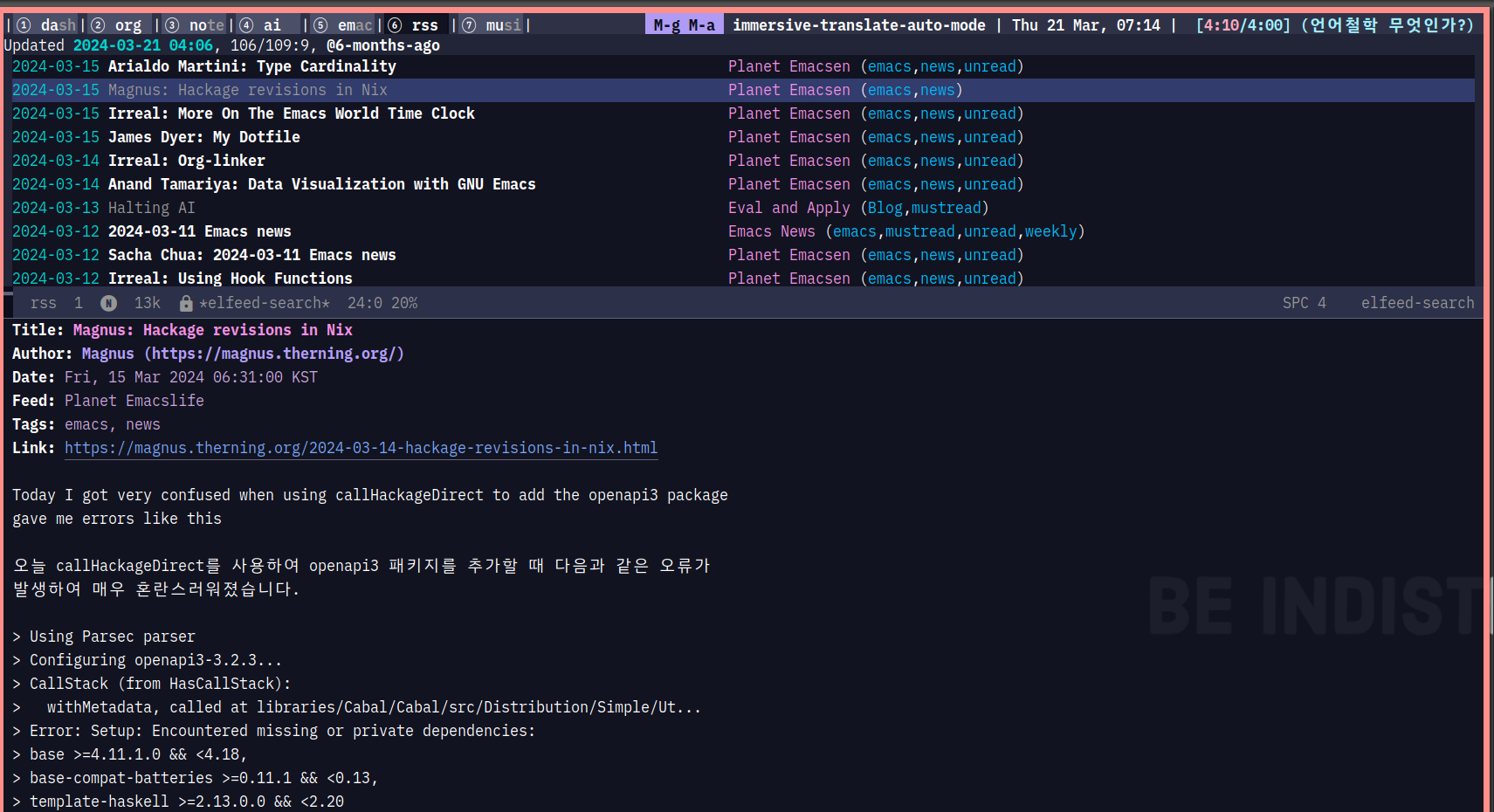Click the weekly tag on Emacs News row
Viewport: 1494px width, 812px height.
click(1050, 231)
